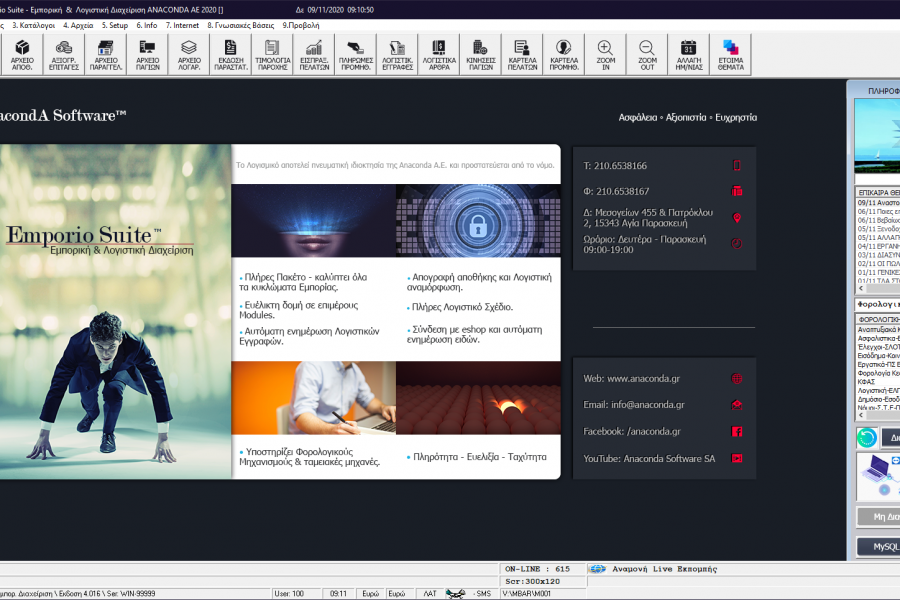Open the Facebook: /anaconda.gr link
Image resolution: width=900 pixels, height=600 pixels.
tap(632, 431)
